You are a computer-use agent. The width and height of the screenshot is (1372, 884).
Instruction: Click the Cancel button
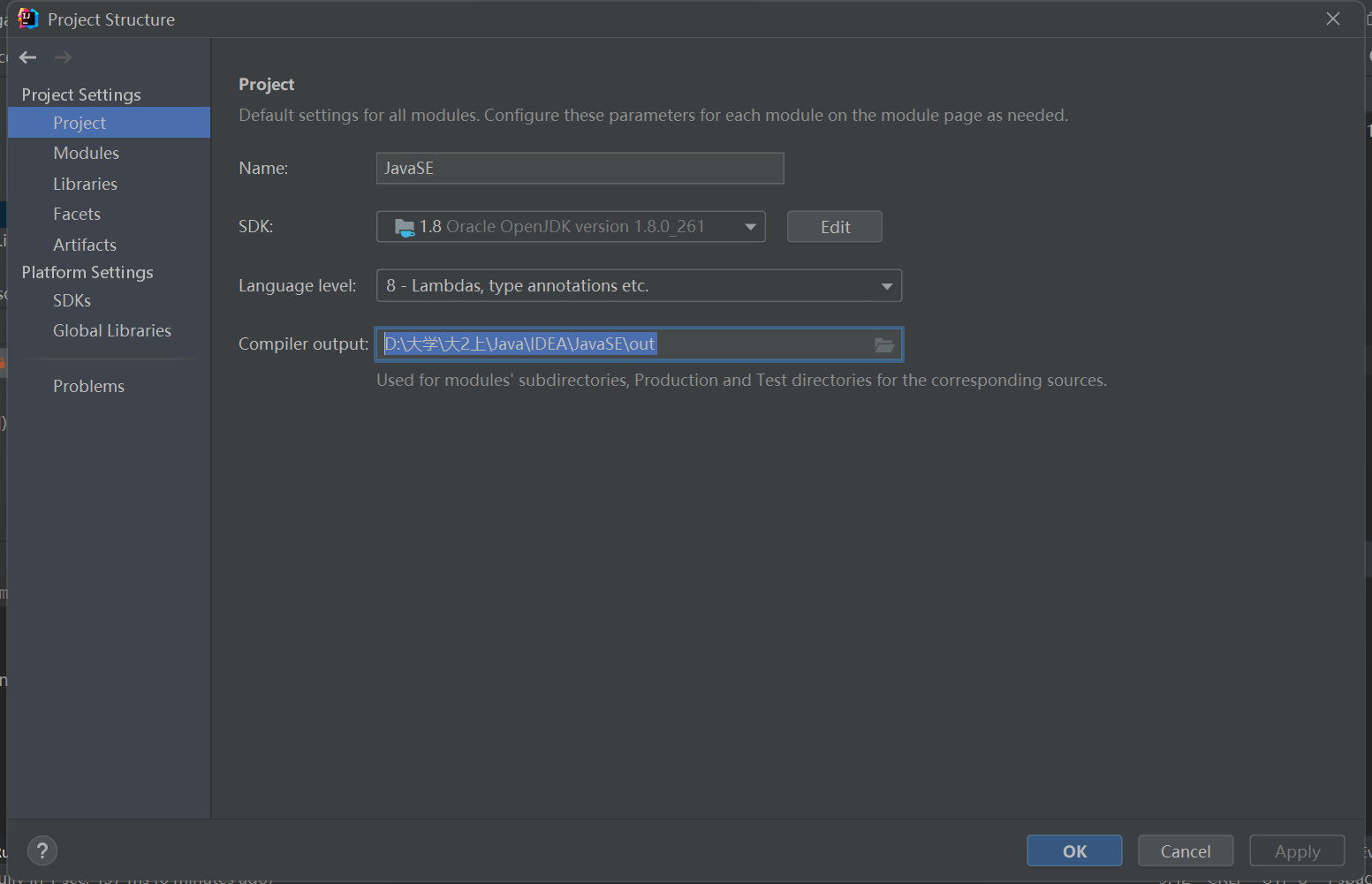(x=1186, y=850)
